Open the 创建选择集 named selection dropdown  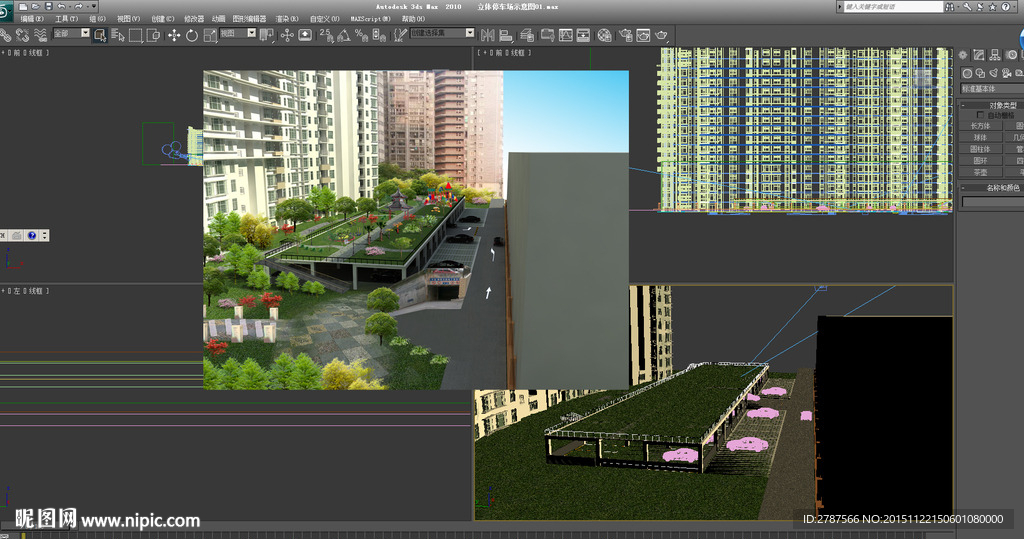pos(442,33)
